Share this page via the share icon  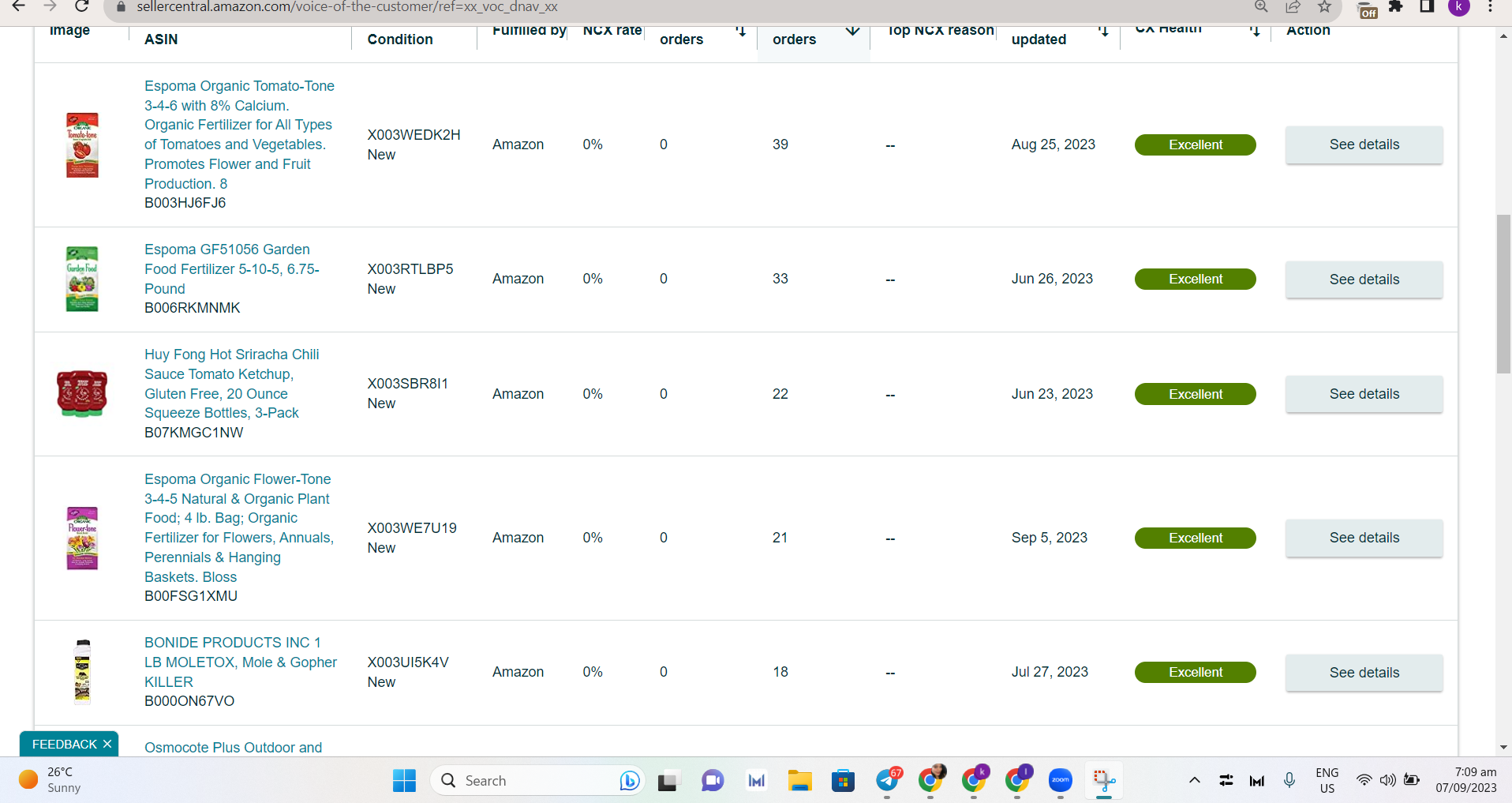[x=1293, y=6]
